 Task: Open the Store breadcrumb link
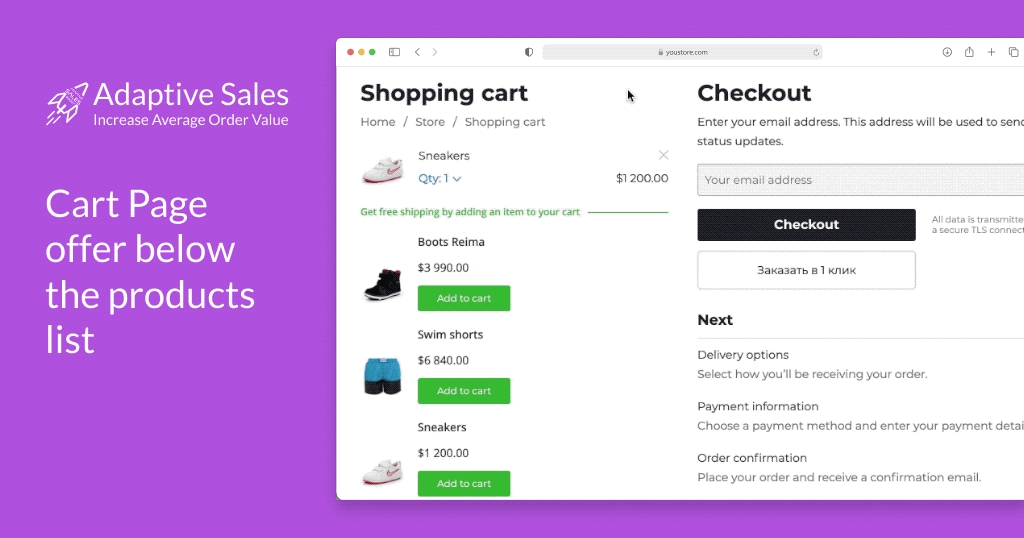(x=430, y=122)
